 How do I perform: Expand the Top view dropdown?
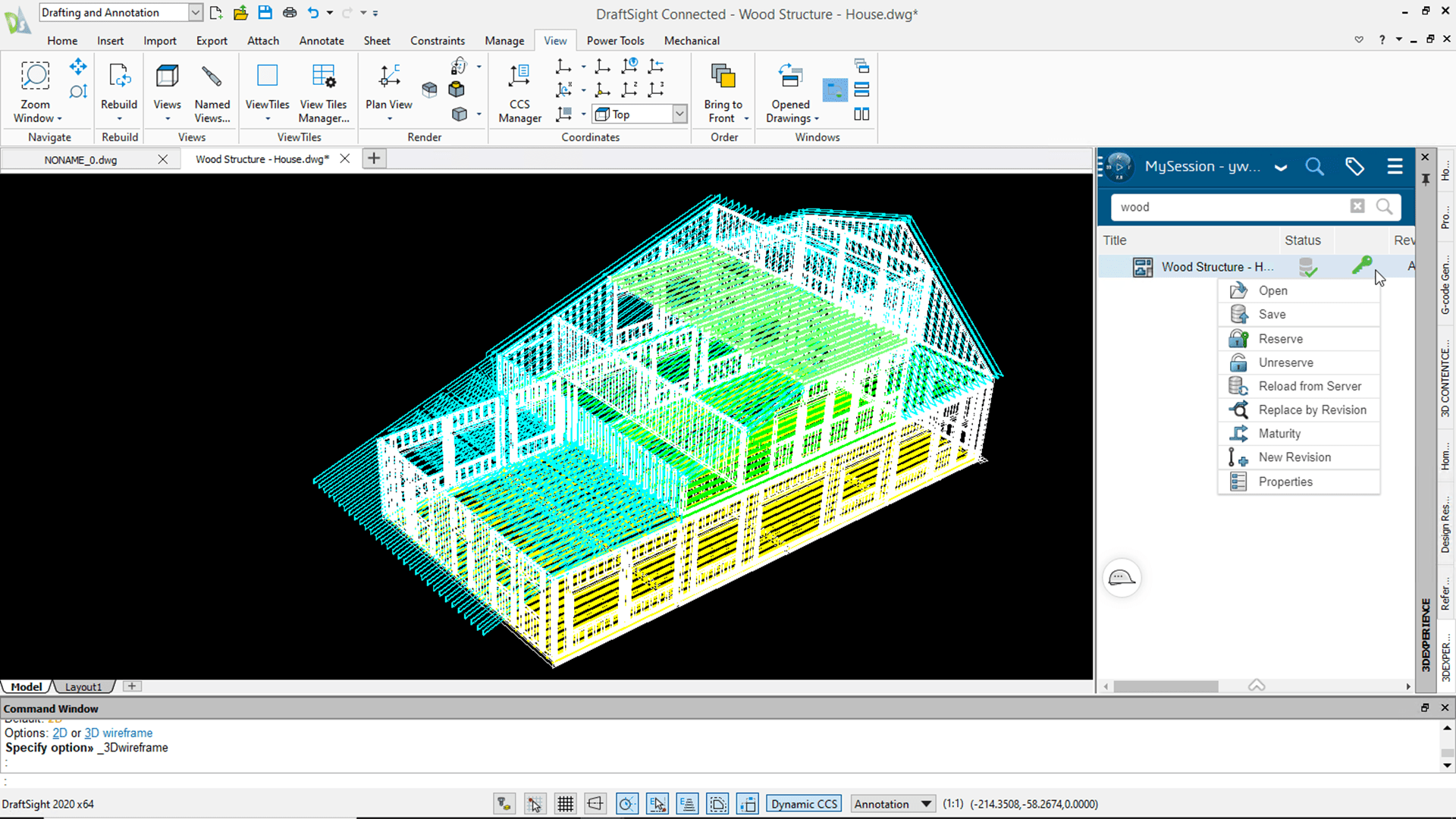click(679, 113)
